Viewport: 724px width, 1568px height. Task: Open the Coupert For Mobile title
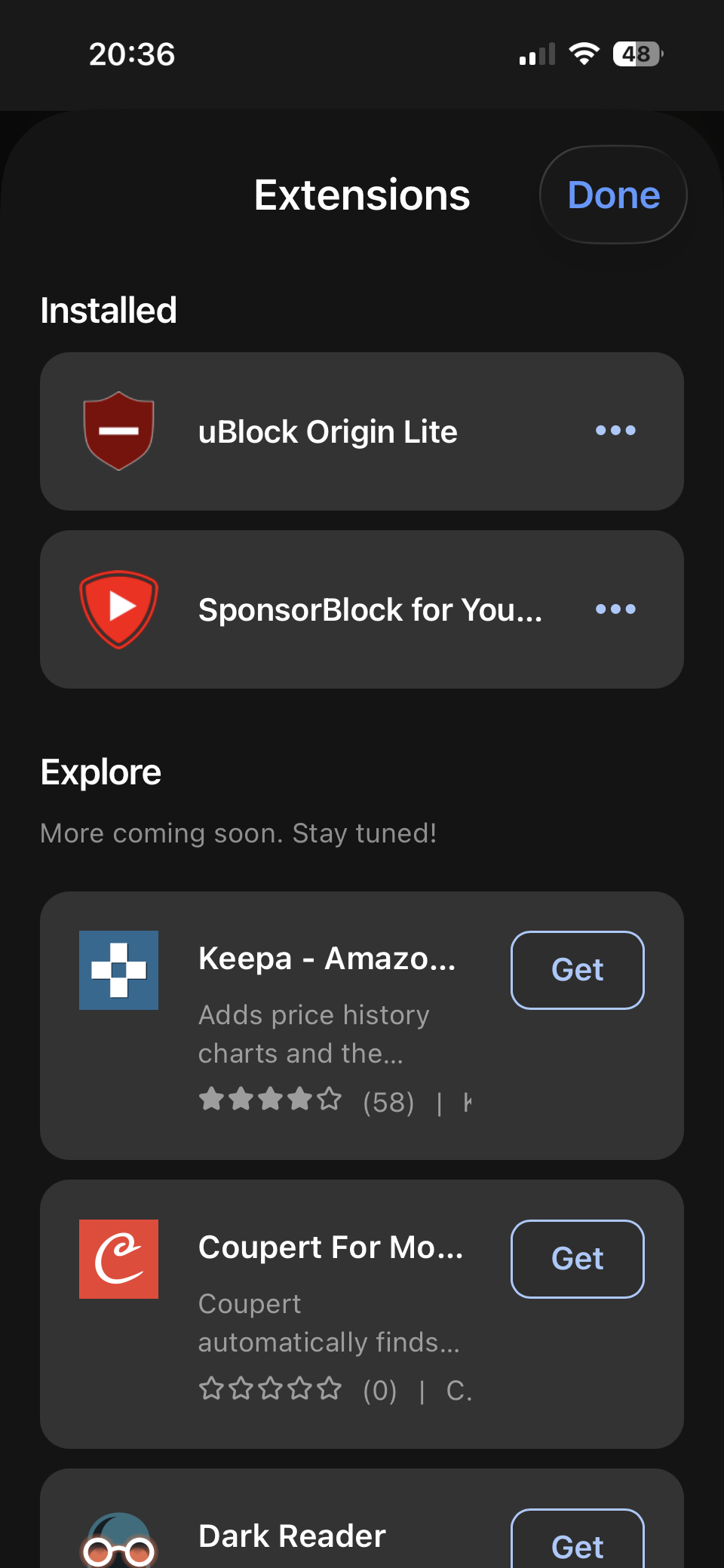tap(330, 1247)
